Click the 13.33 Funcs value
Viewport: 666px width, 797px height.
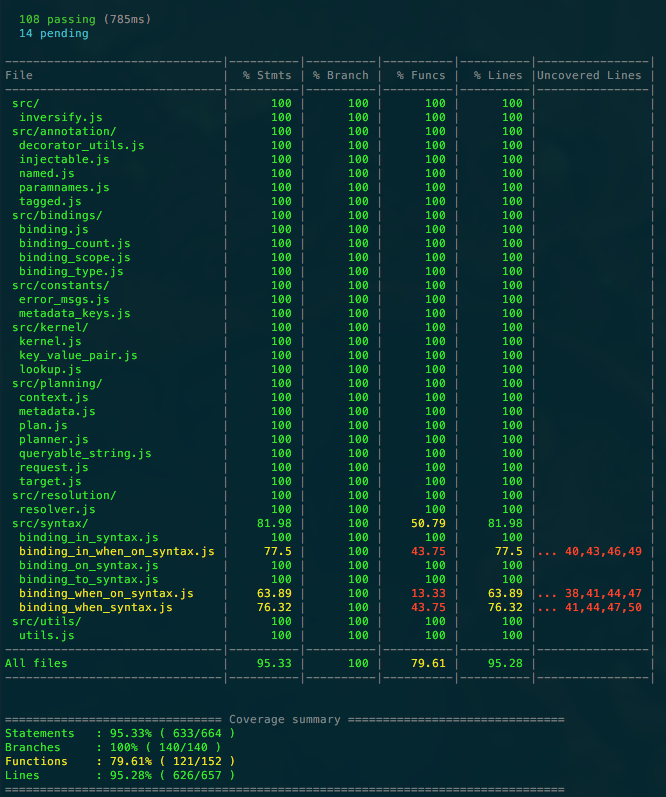coord(428,593)
